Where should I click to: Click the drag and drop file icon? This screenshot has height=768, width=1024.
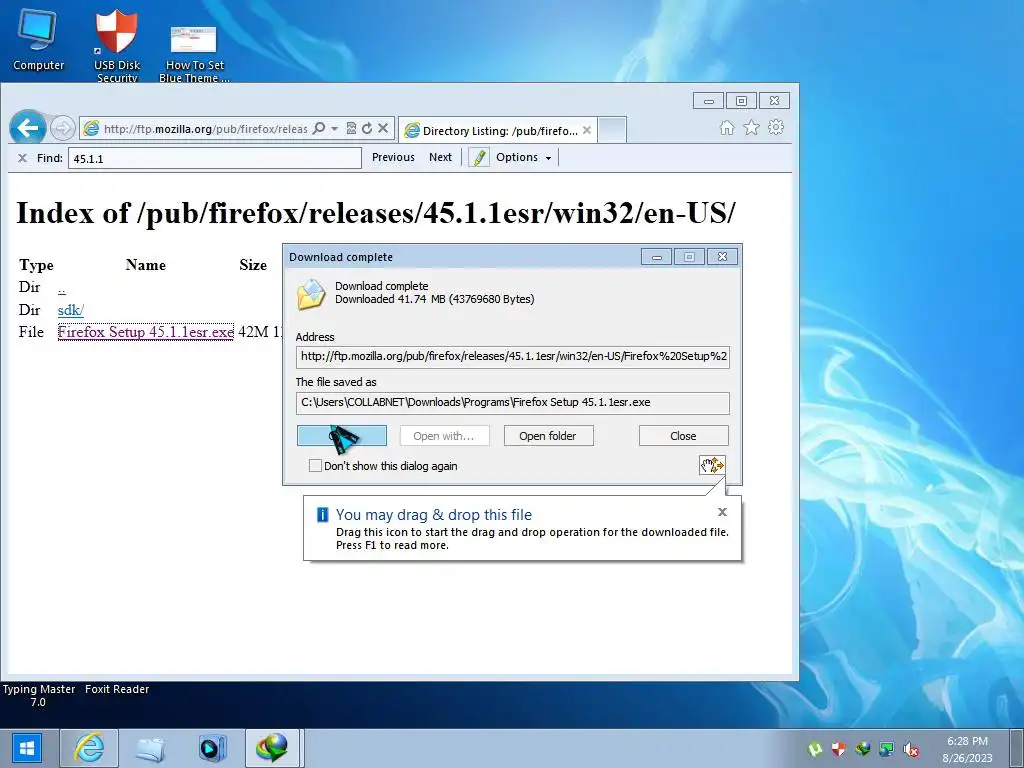(x=712, y=465)
